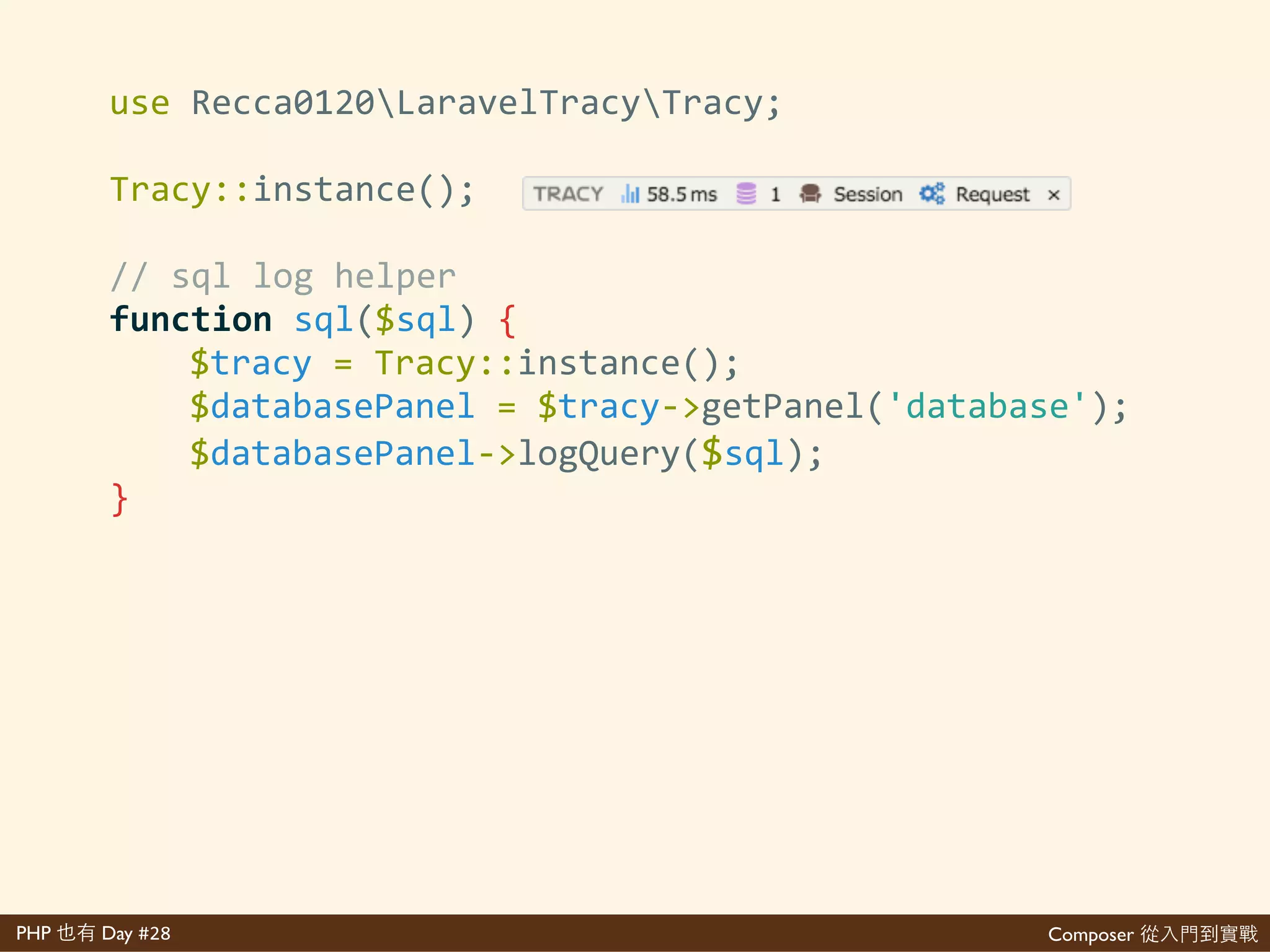Open the database panel stack icon
The height and width of the screenshot is (952, 1270).
(746, 194)
